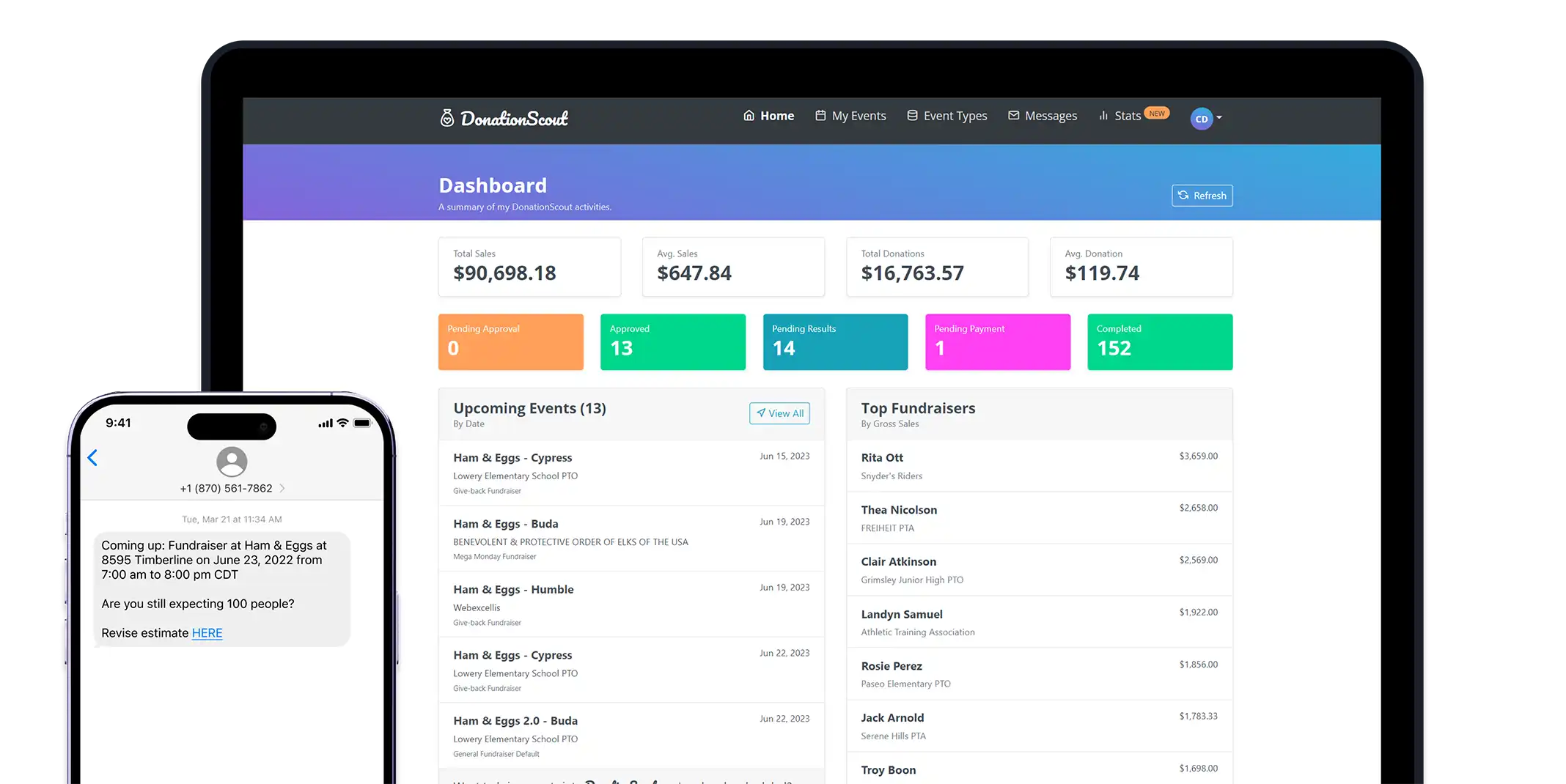Viewport: 1566px width, 784px height.
Task: Click the Upcoming Events (13) heading
Action: pyautogui.click(x=529, y=408)
